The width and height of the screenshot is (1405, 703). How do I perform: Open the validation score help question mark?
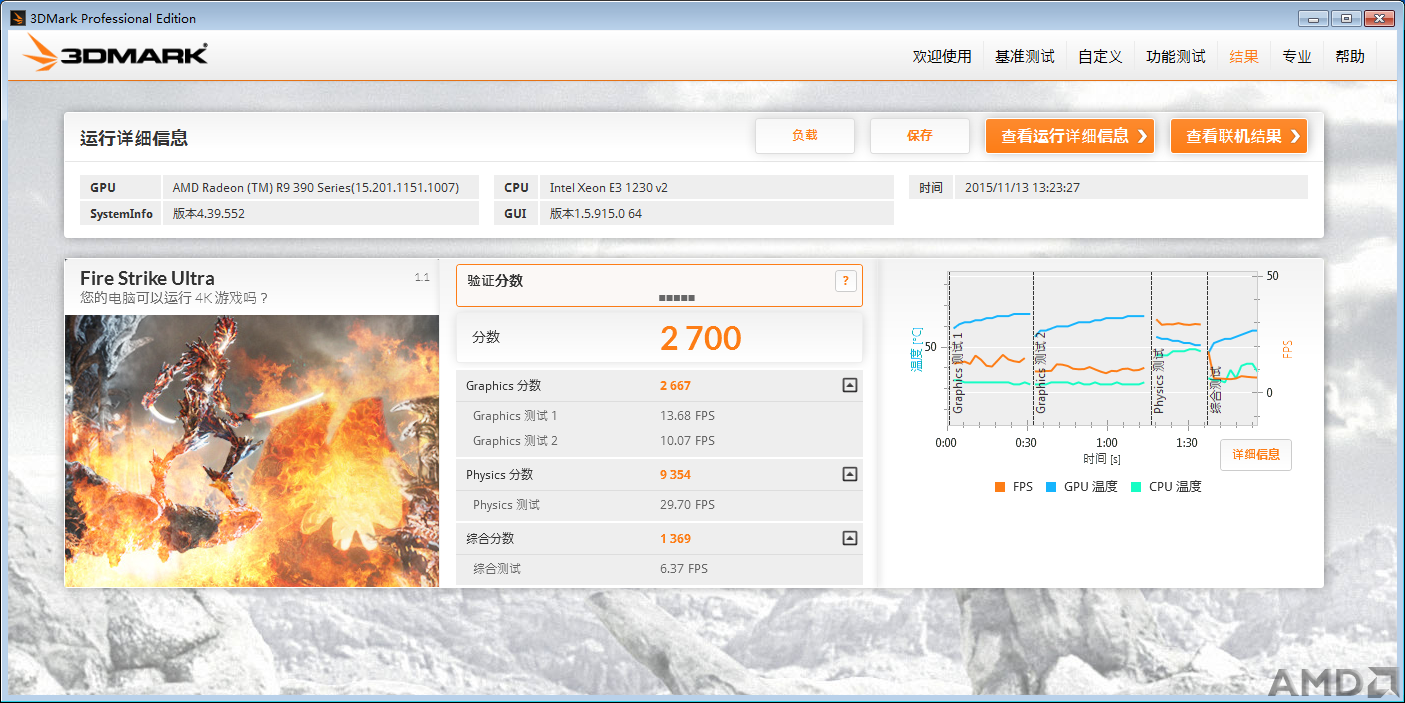(845, 281)
